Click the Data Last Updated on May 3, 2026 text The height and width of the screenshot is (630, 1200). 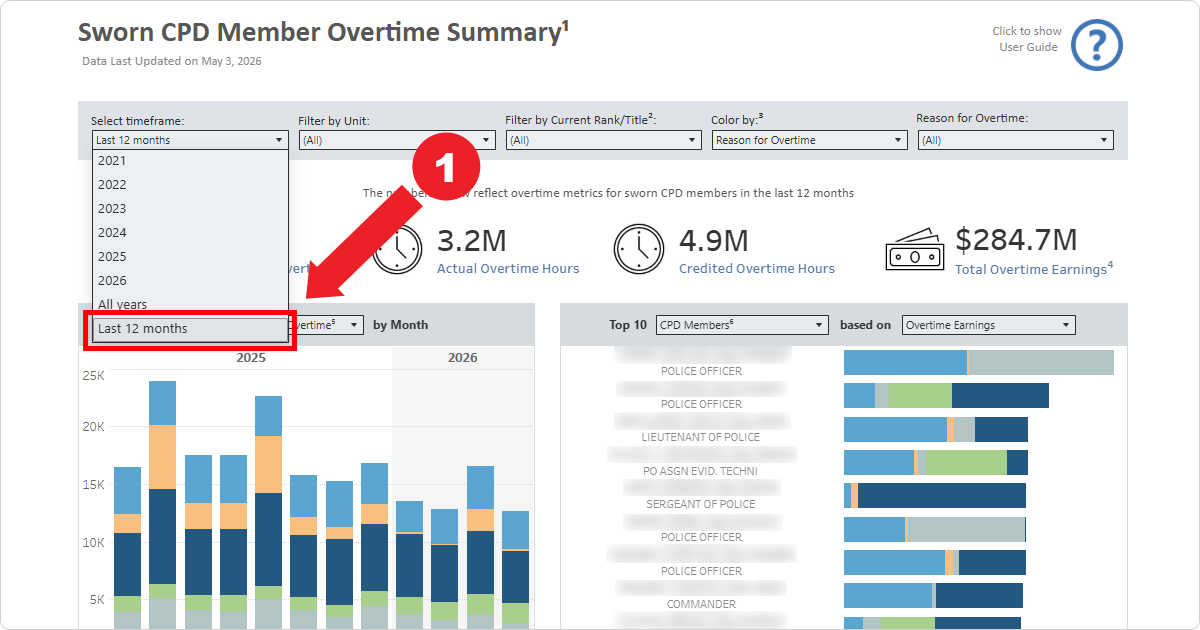coord(172,61)
